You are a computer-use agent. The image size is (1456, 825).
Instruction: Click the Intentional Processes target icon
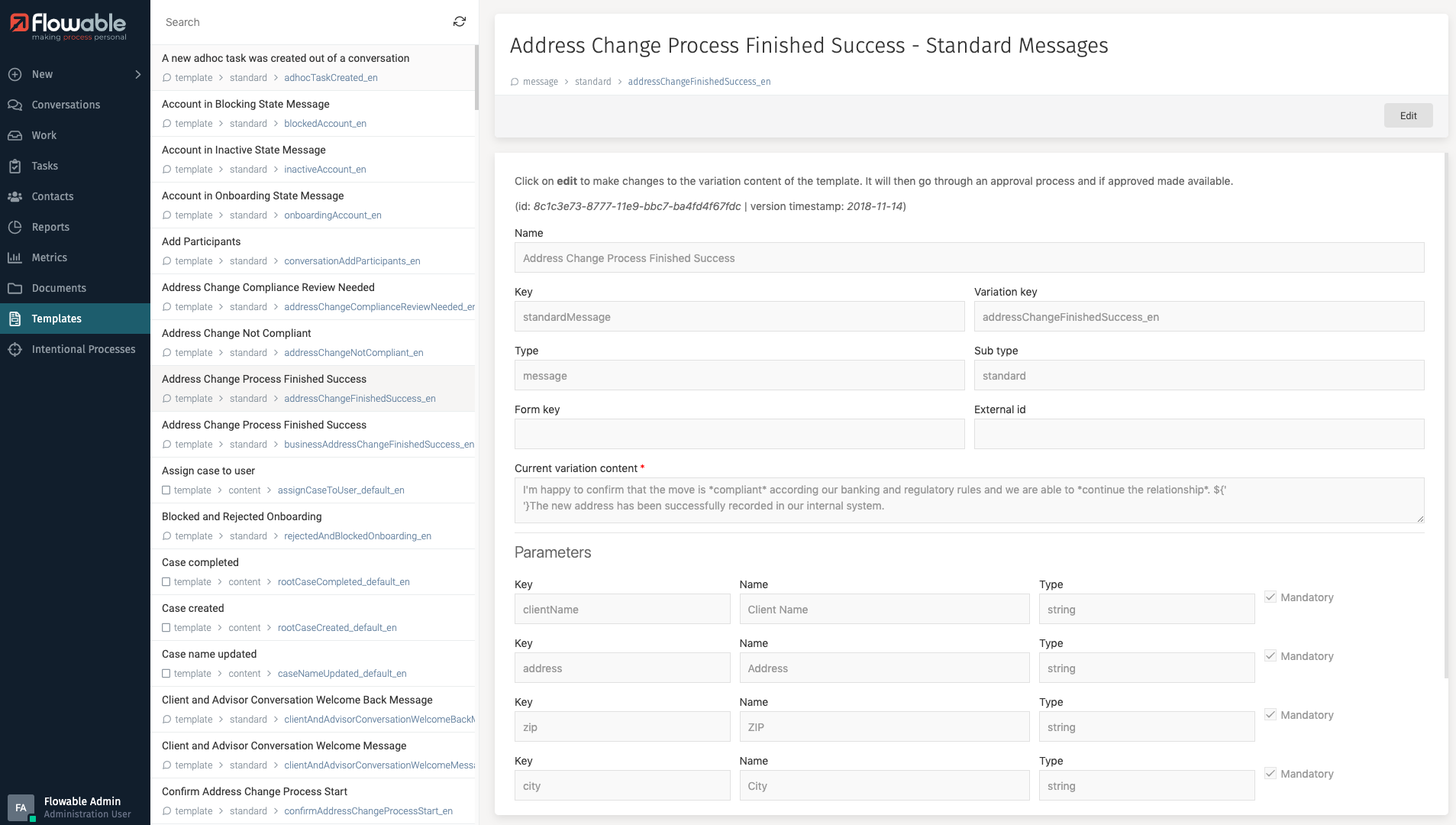click(x=15, y=349)
